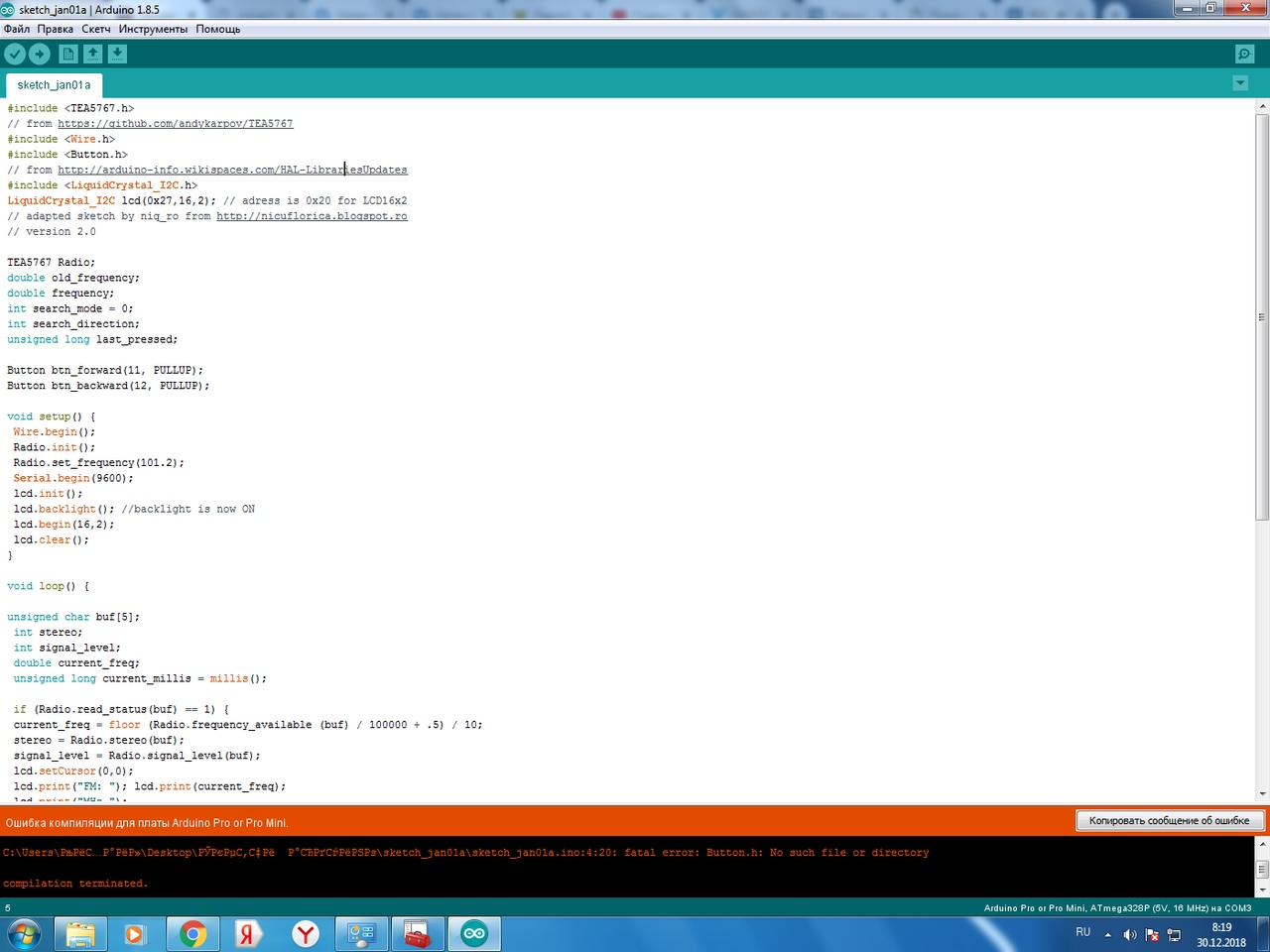Open the red toolbox taskbar icon

[417, 934]
